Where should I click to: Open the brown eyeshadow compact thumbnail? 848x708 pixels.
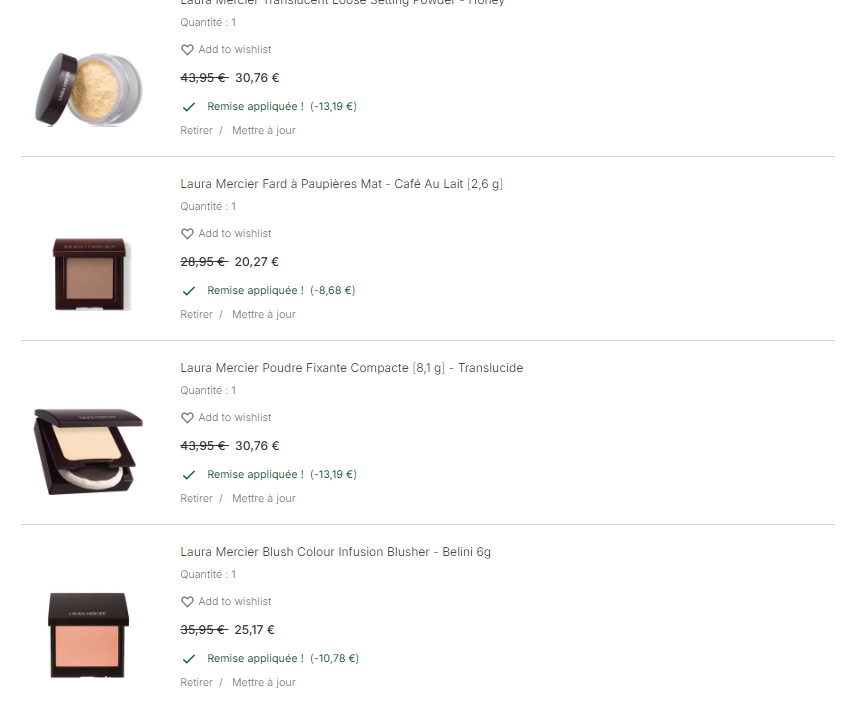90,274
